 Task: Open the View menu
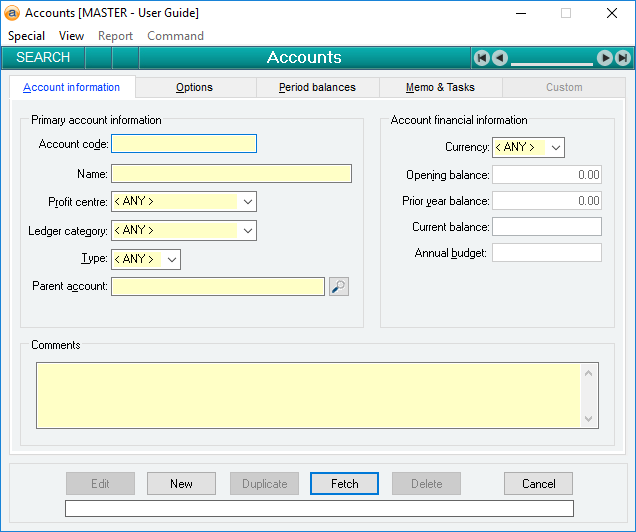tap(71, 36)
